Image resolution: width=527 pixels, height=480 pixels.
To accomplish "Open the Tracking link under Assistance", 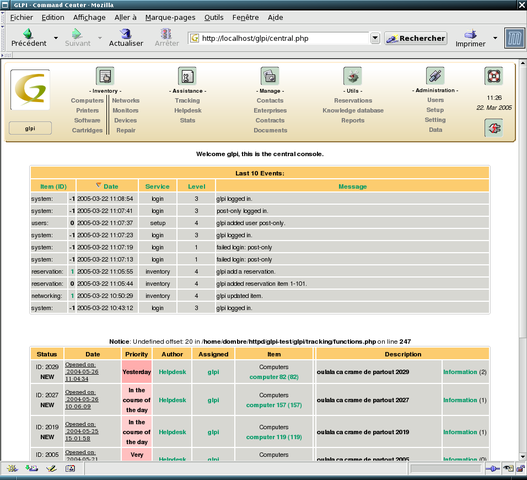I will (187, 101).
